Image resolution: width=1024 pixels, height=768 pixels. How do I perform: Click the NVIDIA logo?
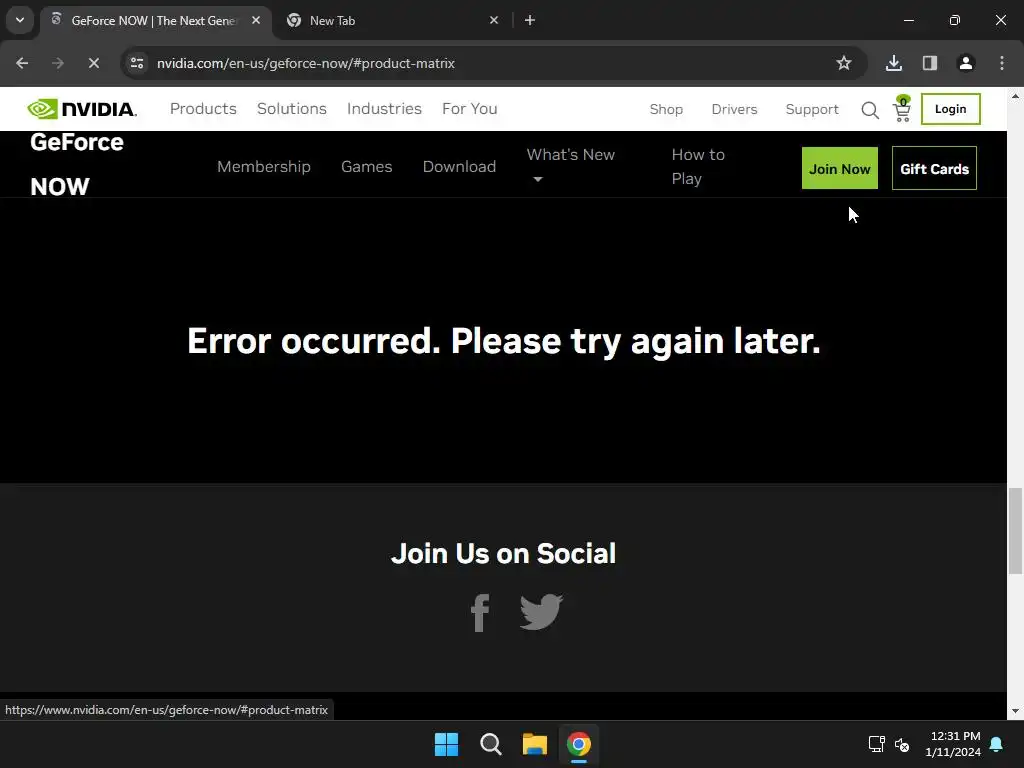tap(82, 109)
